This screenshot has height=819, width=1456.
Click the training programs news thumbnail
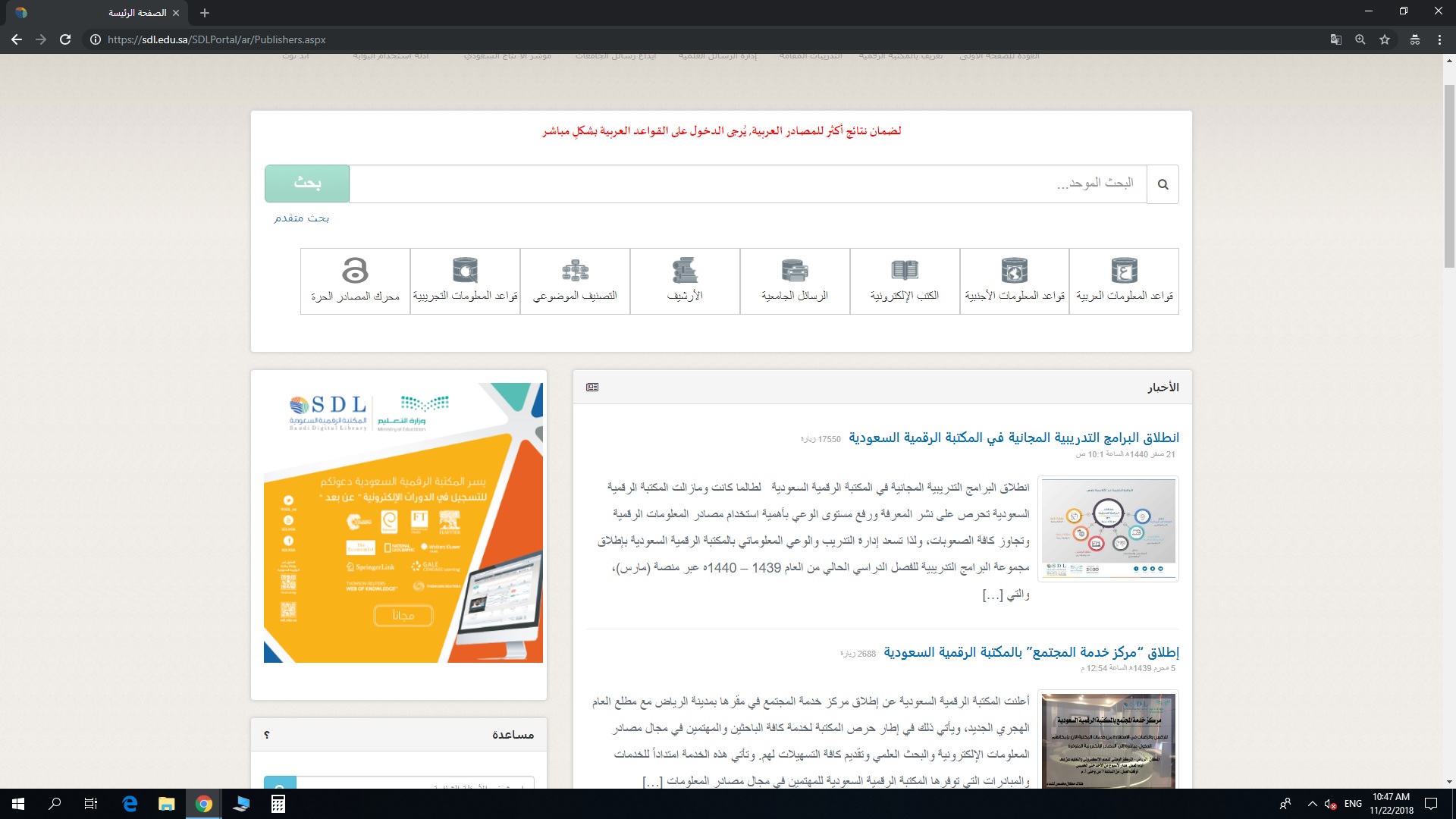pyautogui.click(x=1108, y=529)
